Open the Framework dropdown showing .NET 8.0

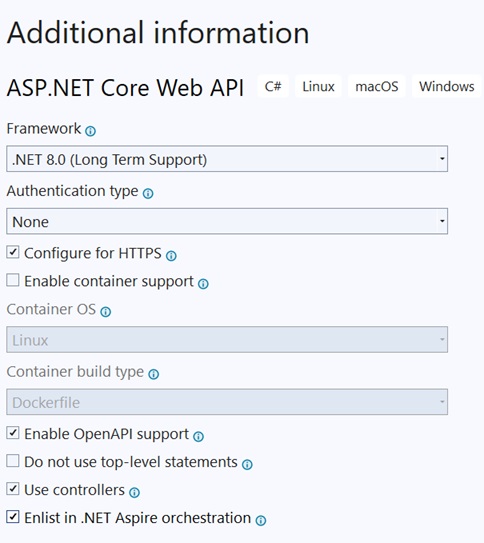[x=227, y=159]
